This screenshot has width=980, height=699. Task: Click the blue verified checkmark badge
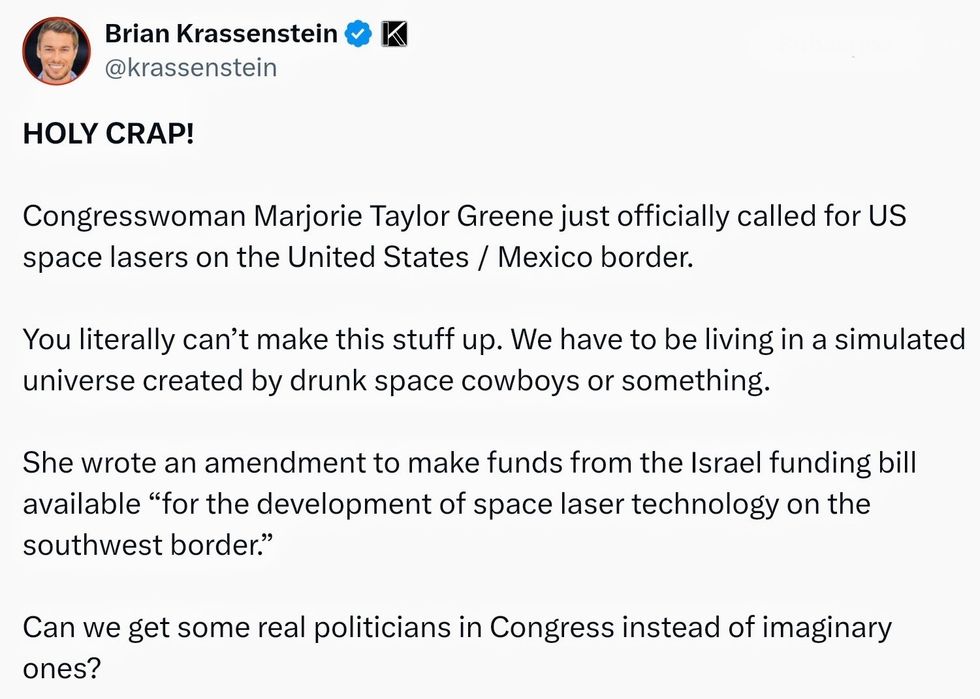tap(357, 35)
